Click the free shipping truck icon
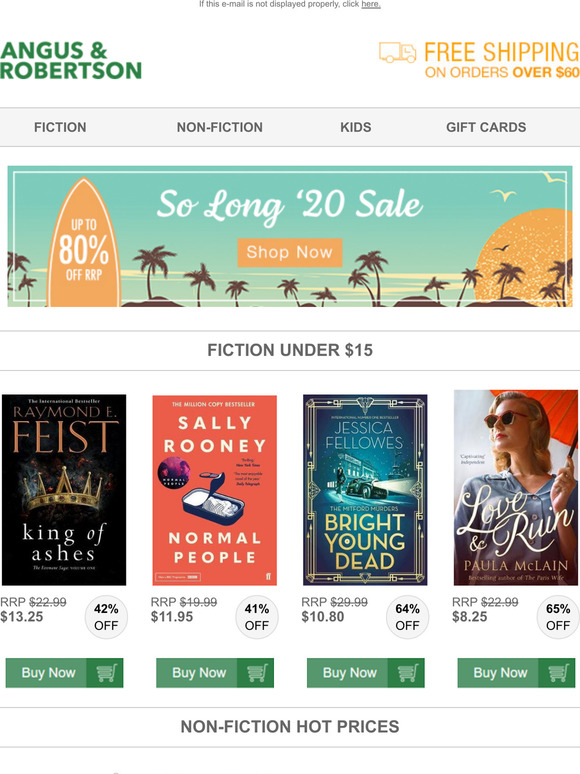This screenshot has height=774, width=580. coord(397,52)
